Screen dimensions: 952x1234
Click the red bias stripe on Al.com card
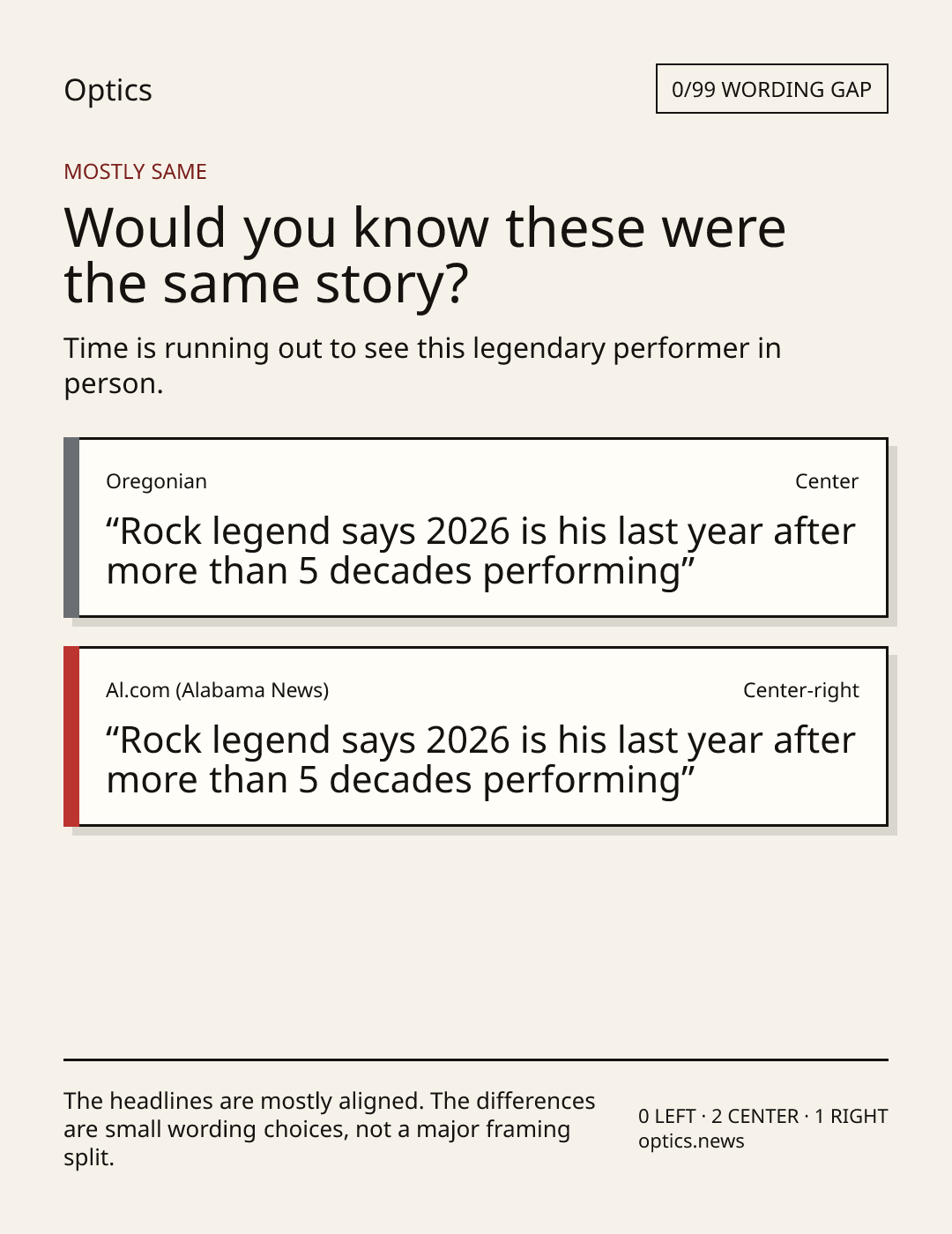[71, 736]
